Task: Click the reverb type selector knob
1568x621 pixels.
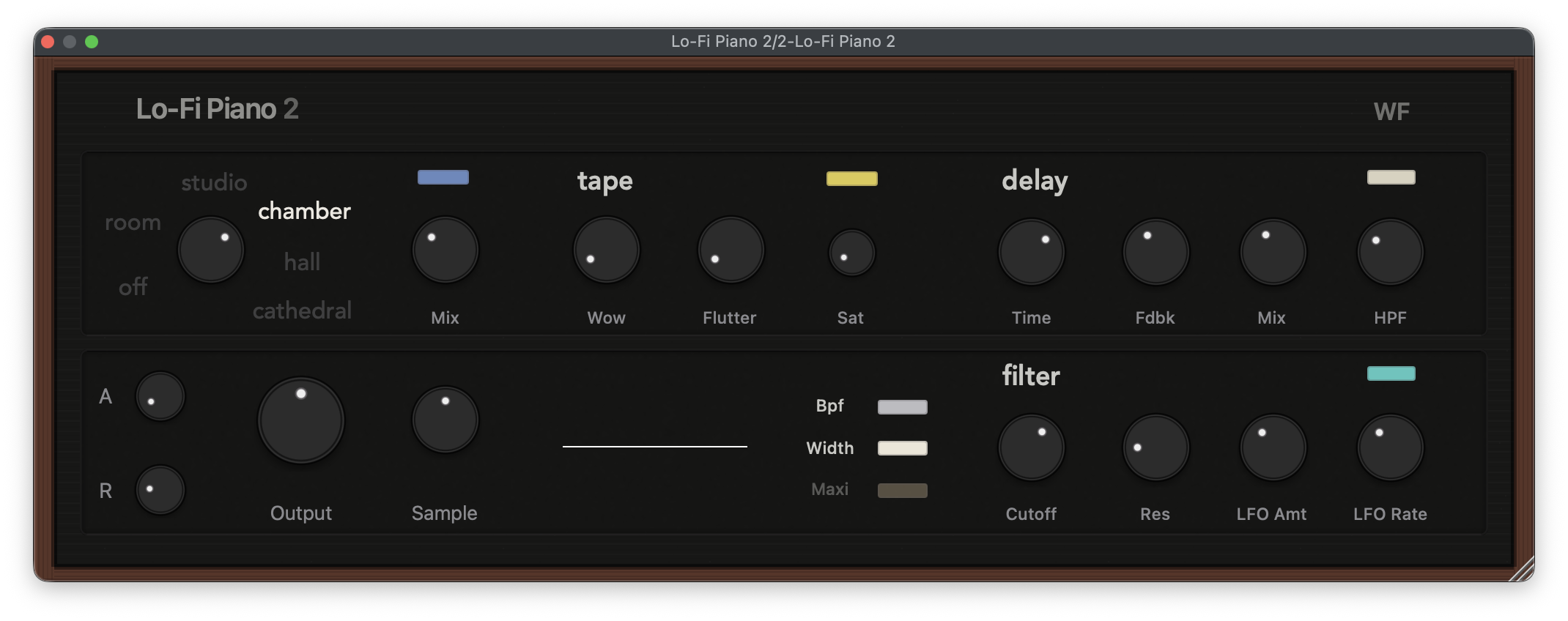Action: tap(211, 250)
